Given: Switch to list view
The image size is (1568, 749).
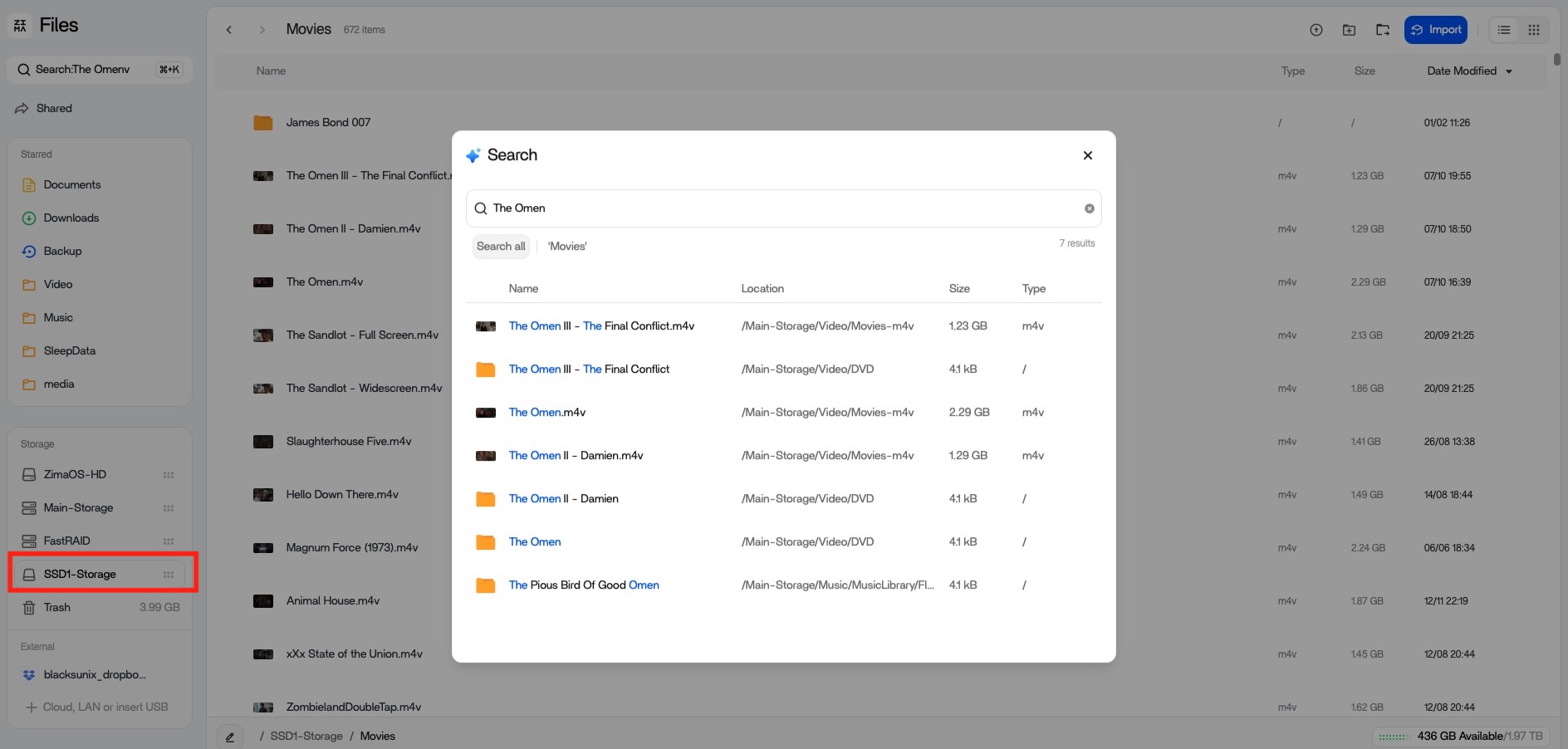Looking at the screenshot, I should (1503, 30).
